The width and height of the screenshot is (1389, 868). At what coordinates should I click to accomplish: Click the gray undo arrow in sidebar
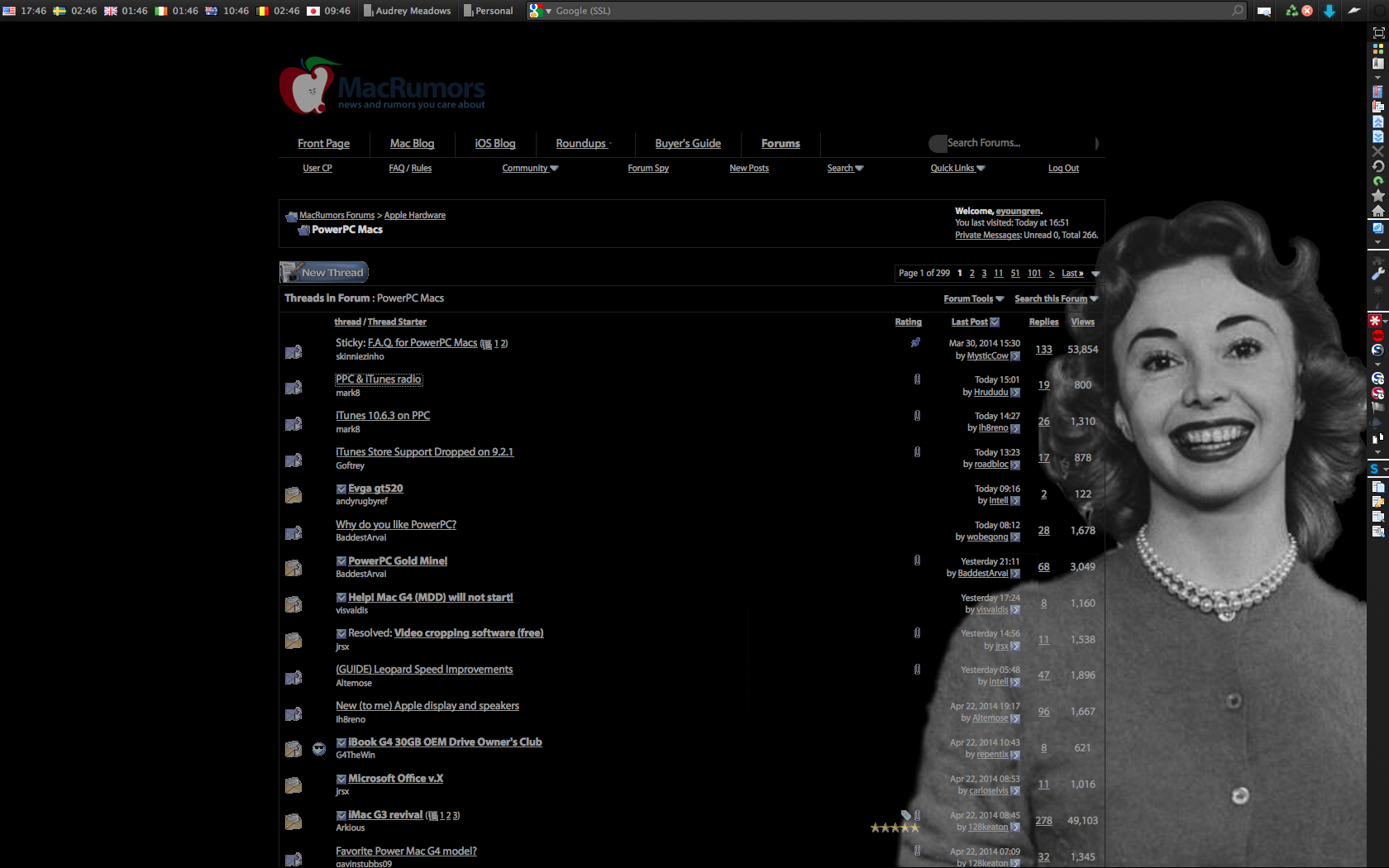pos(1378,166)
